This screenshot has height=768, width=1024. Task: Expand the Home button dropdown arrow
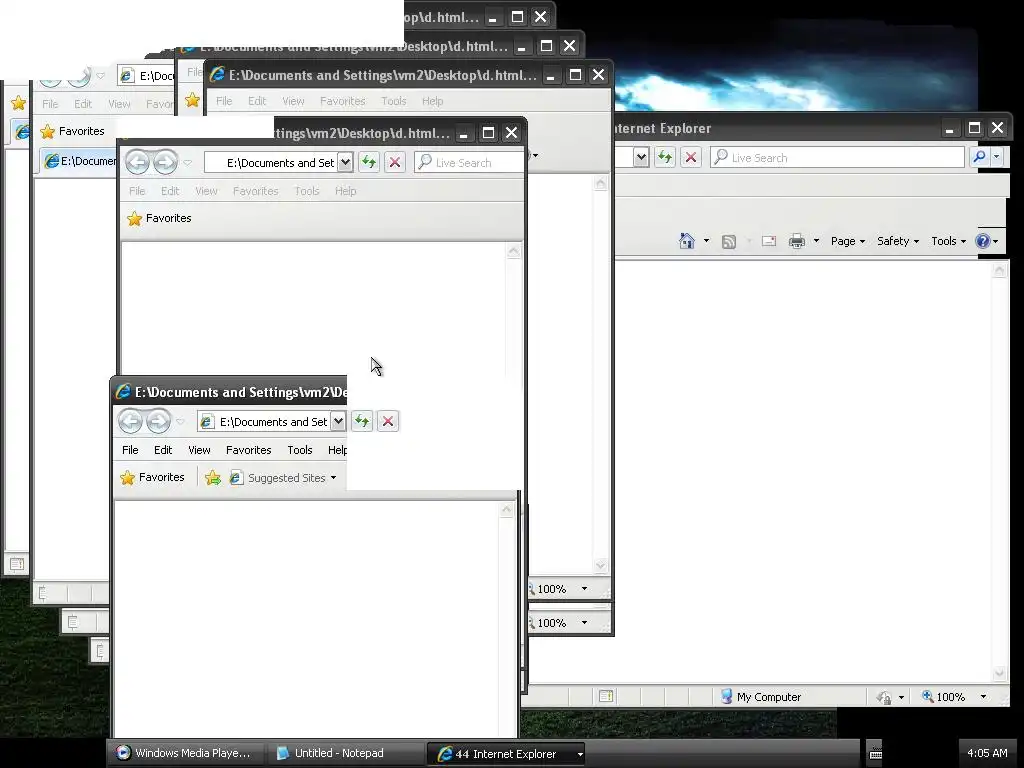point(706,241)
